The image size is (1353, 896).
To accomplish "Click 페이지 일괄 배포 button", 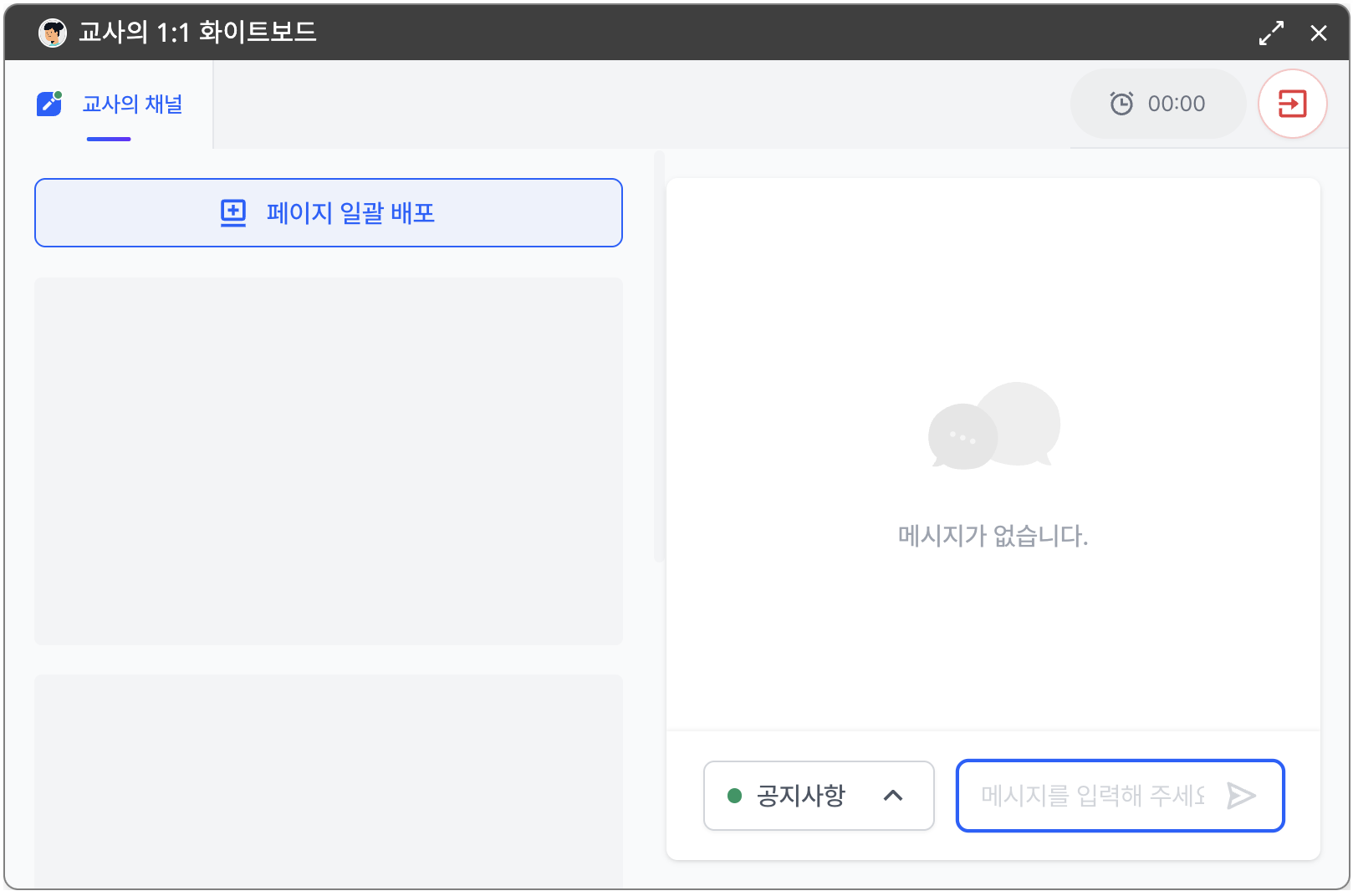I will 329,212.
